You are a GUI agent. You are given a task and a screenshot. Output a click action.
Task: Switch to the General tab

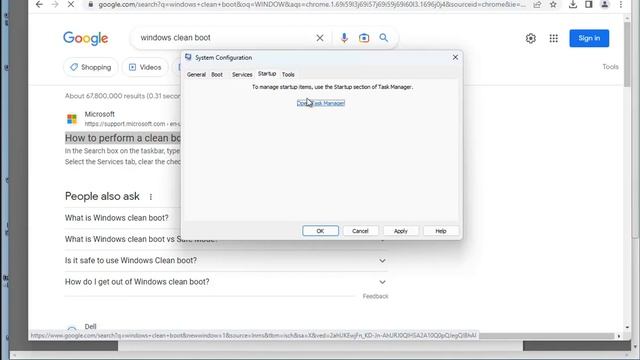click(196, 75)
